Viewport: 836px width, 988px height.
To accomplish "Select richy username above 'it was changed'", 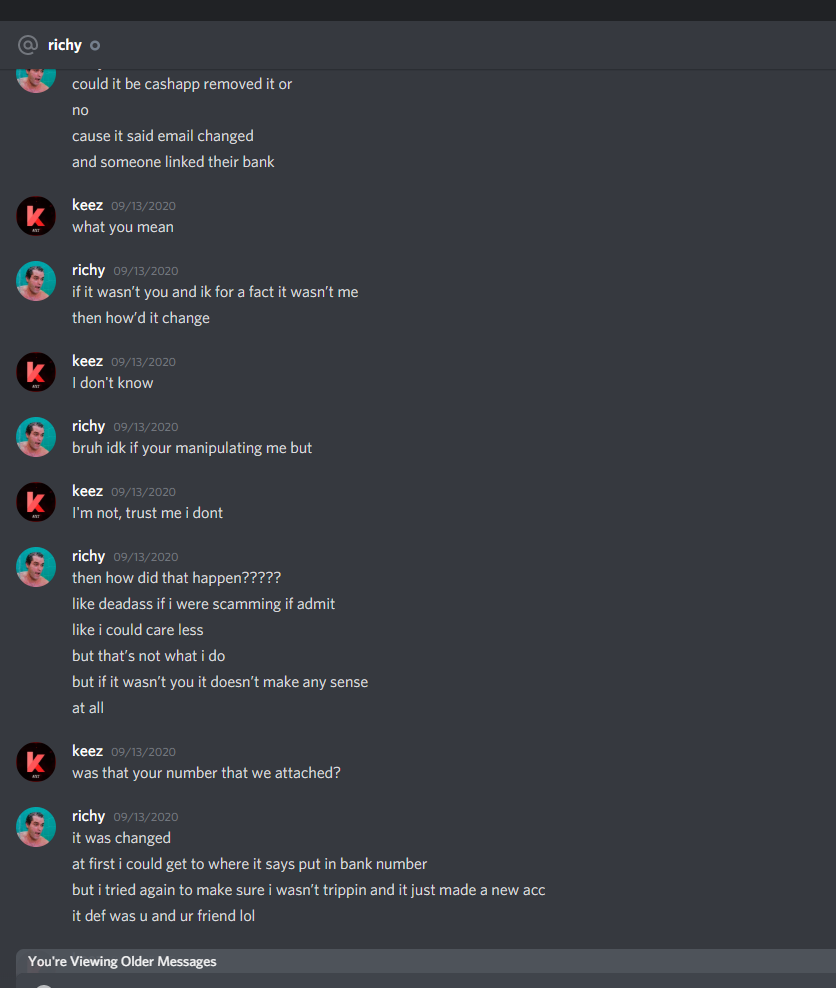I will coord(88,817).
